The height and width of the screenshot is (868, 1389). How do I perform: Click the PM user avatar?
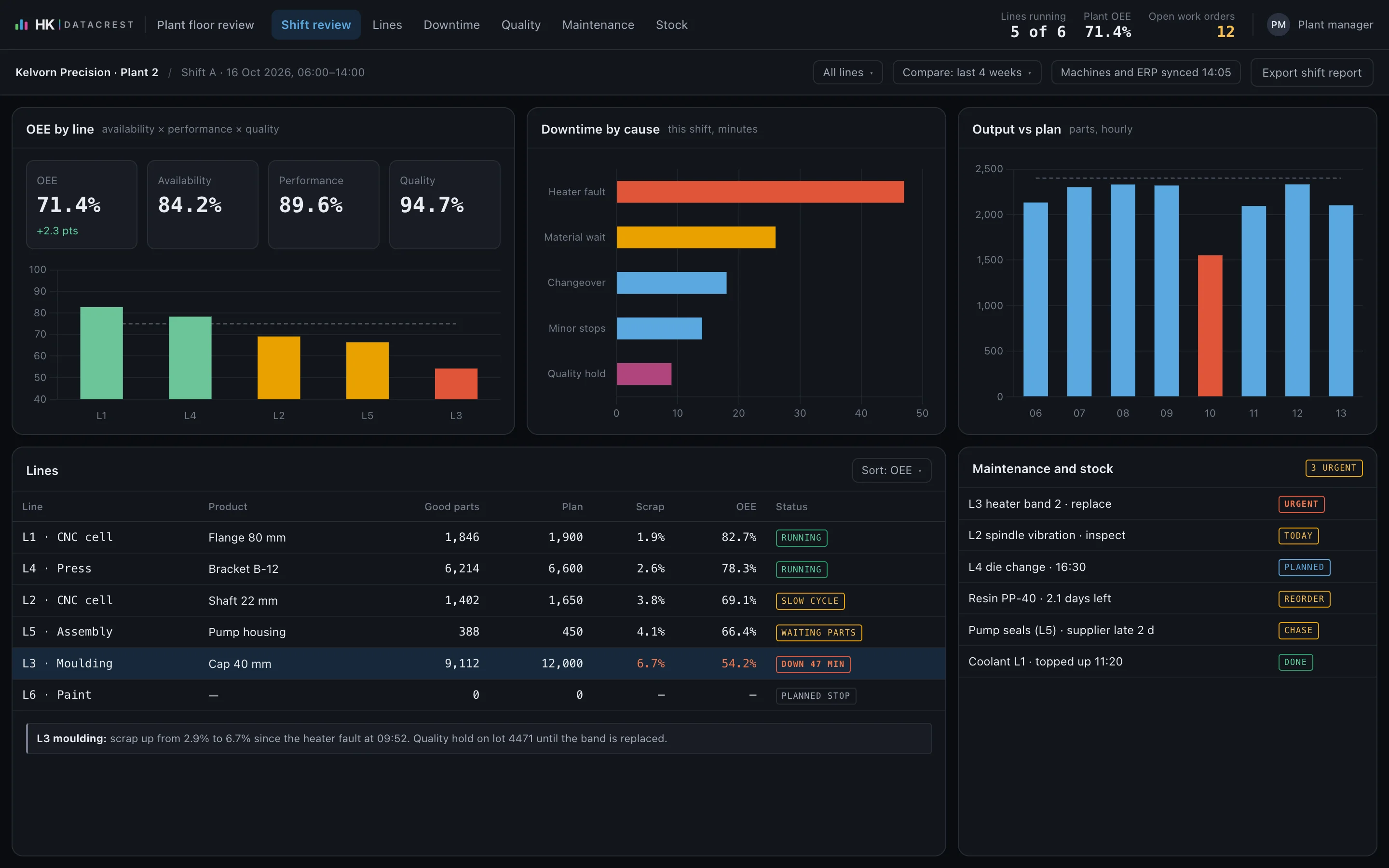(x=1278, y=25)
